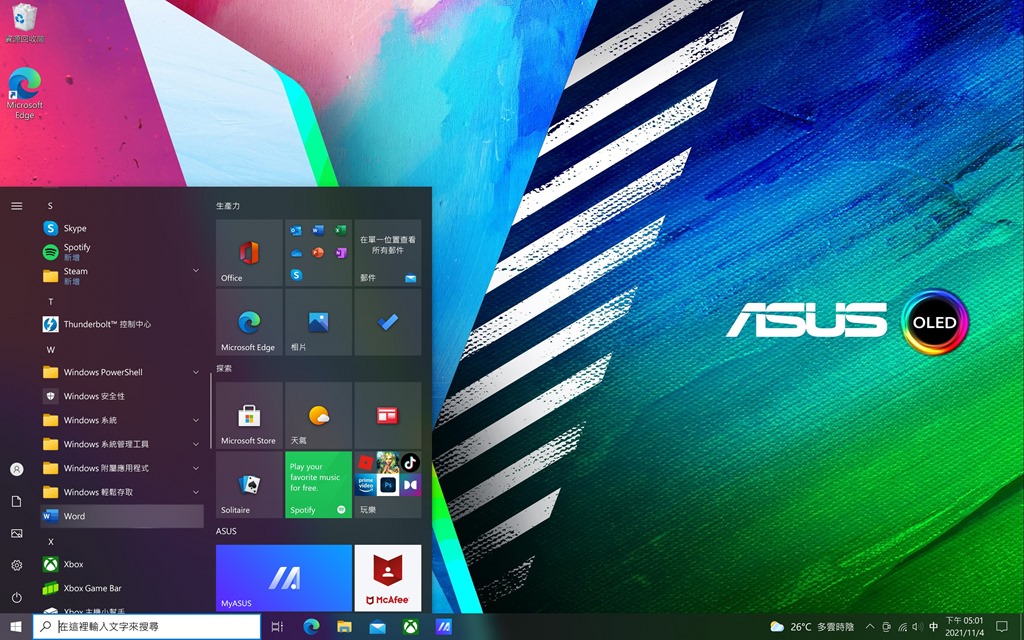Viewport: 1024px width, 640px height.
Task: Open the clock showing 下午 05:01
Action: (x=965, y=626)
